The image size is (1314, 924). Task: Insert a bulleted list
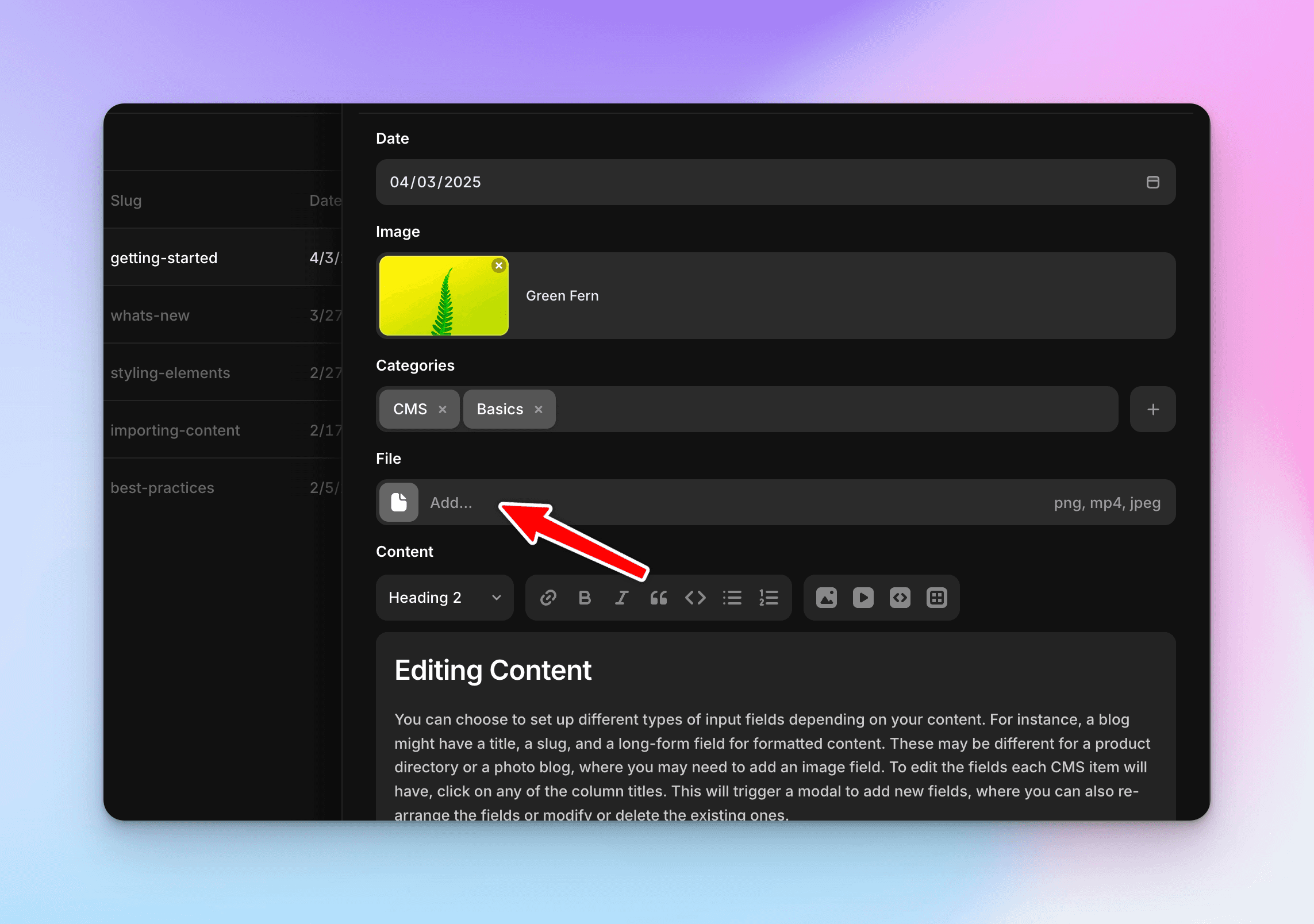coord(732,598)
